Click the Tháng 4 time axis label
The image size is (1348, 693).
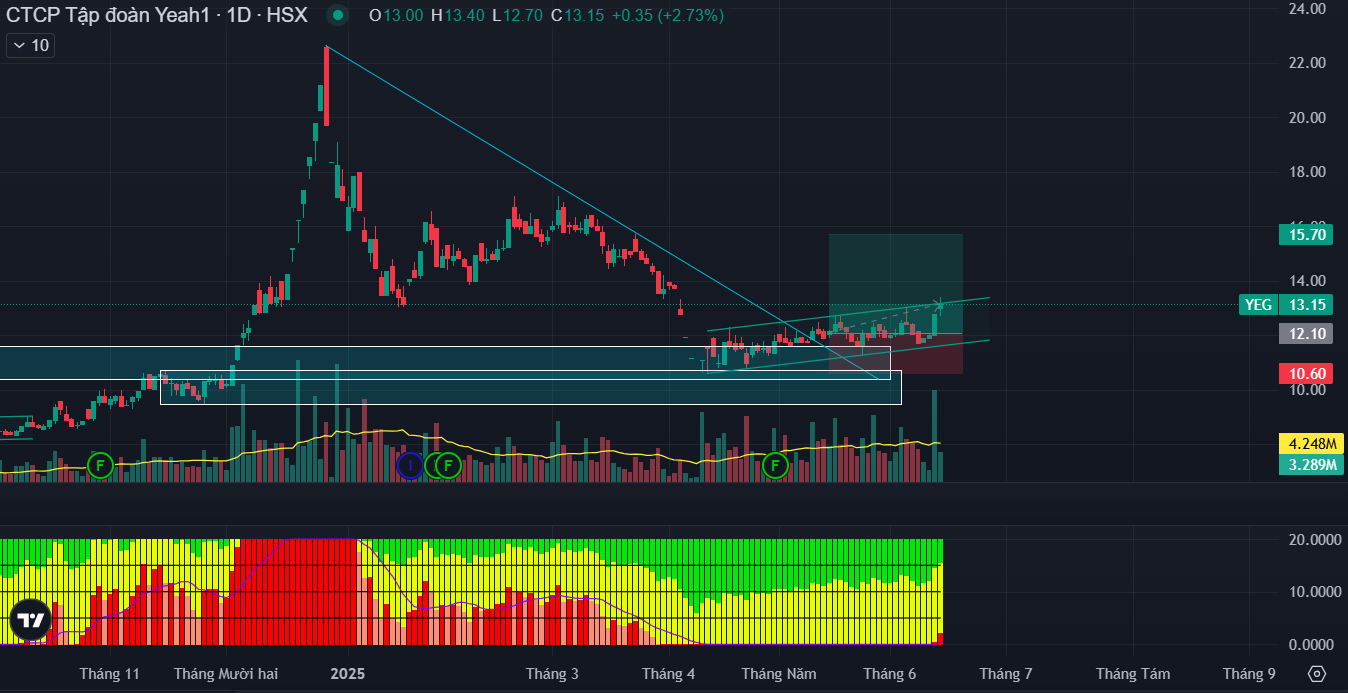669,674
